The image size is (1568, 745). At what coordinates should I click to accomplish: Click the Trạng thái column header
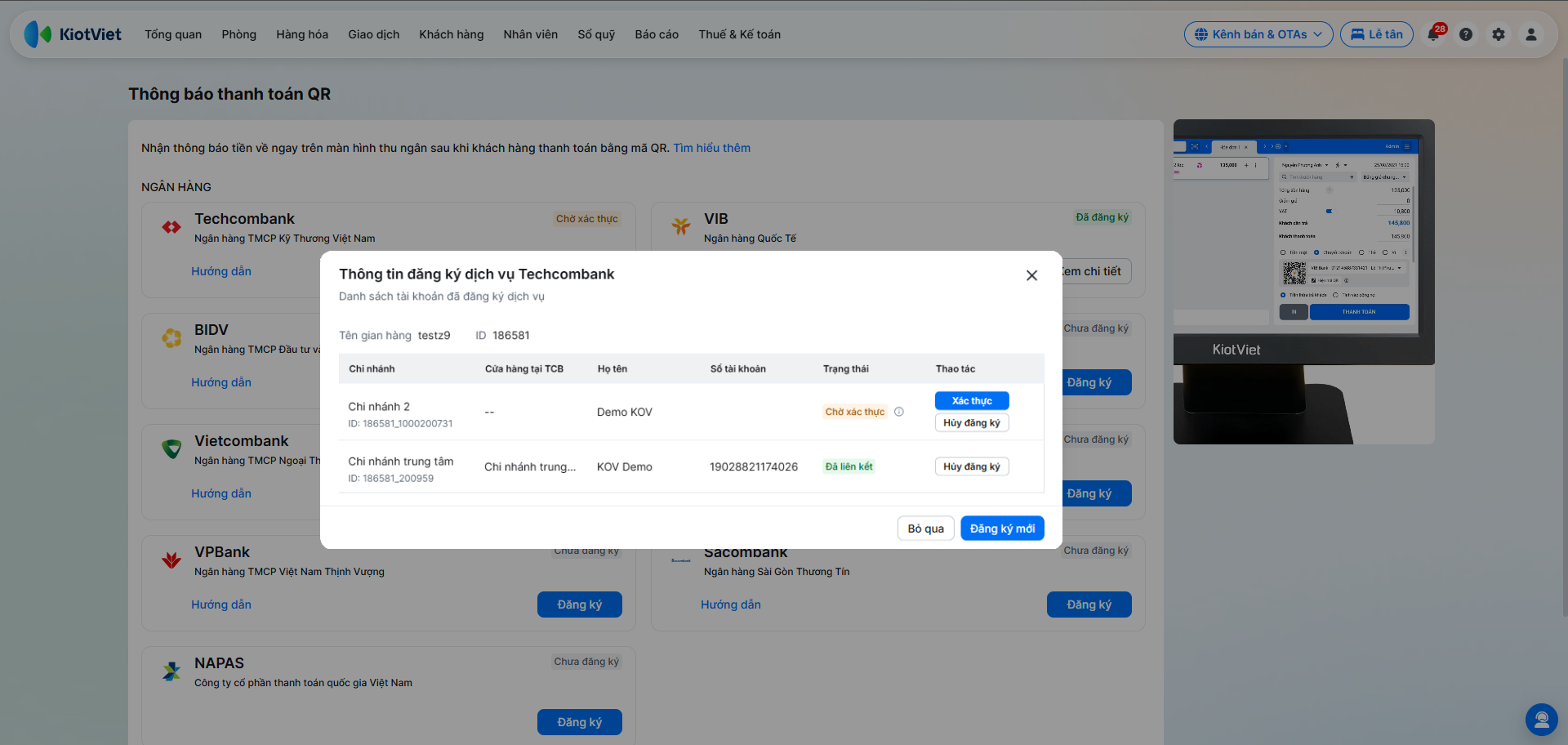846,368
